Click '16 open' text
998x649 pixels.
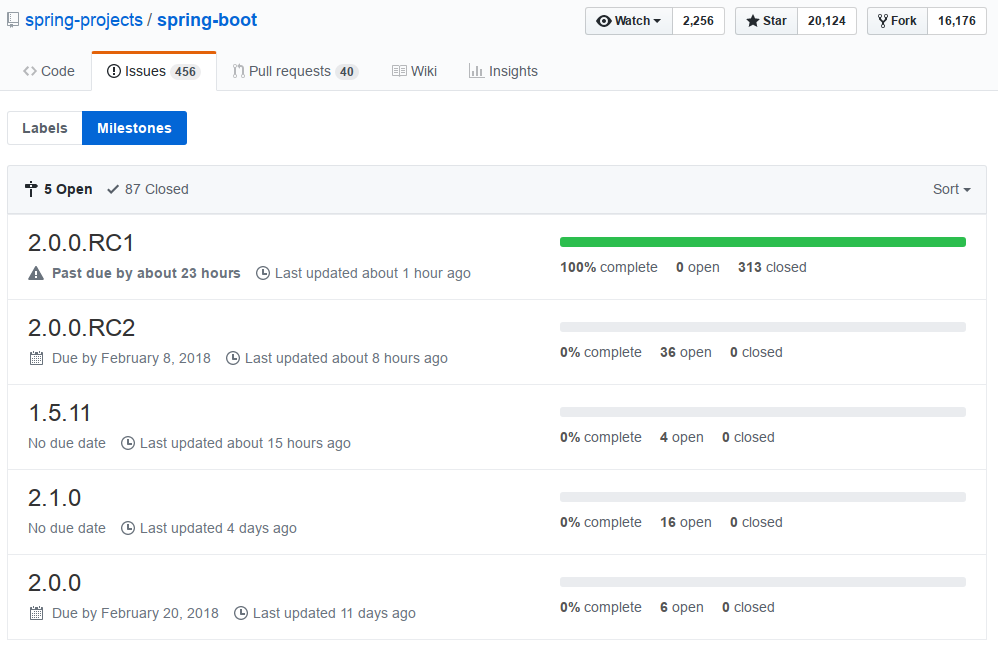685,522
